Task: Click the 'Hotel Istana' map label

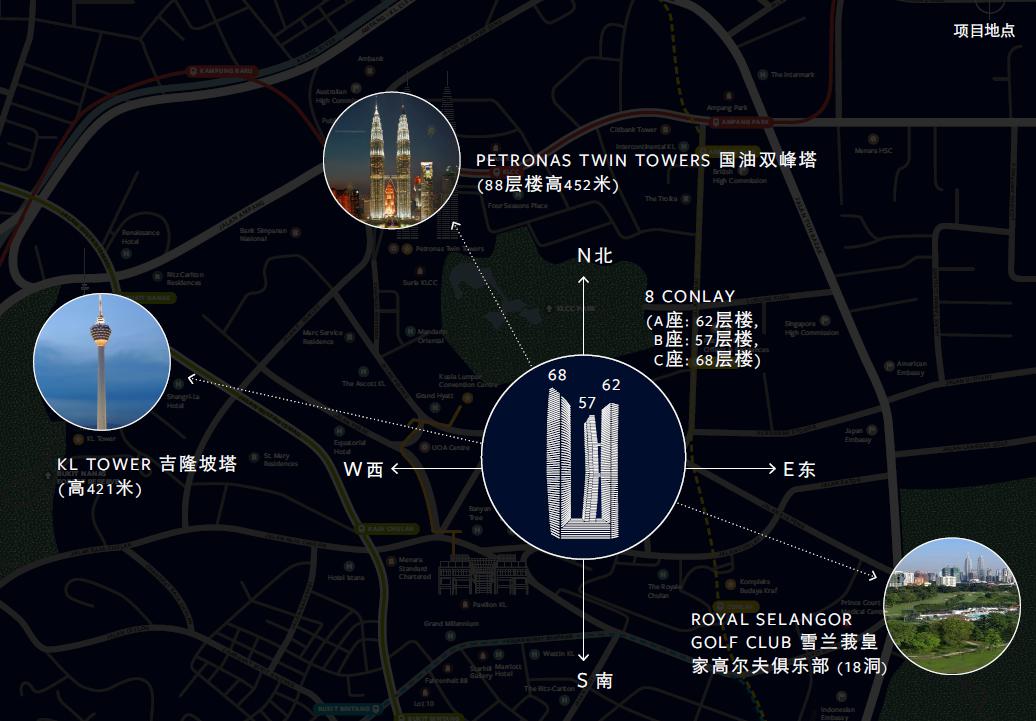Action: point(346,578)
